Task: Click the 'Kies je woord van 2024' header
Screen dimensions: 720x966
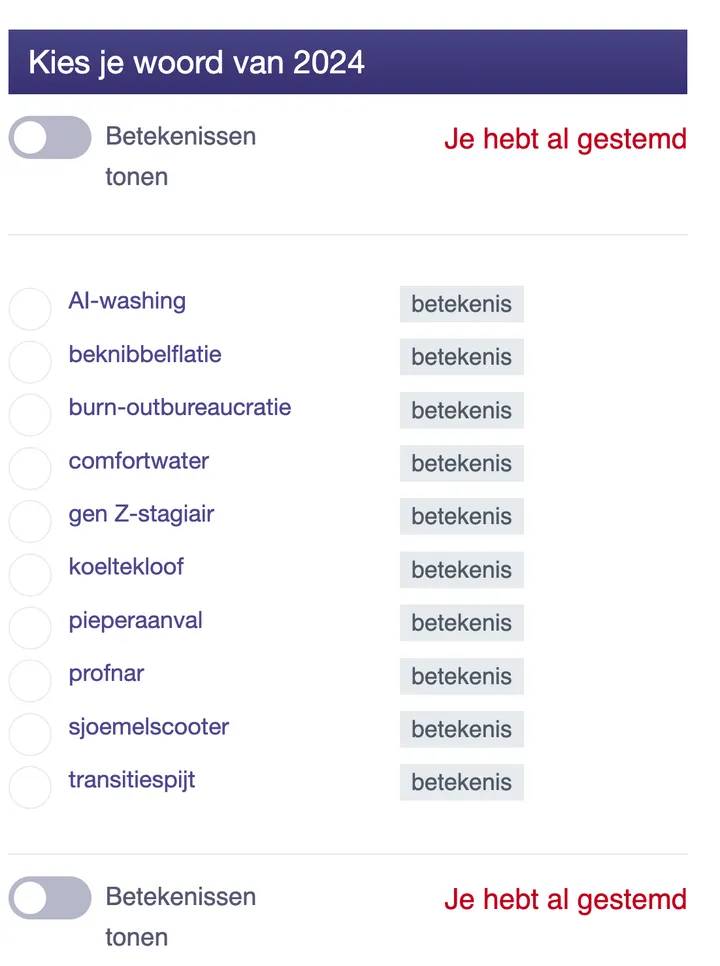Action: (x=196, y=63)
